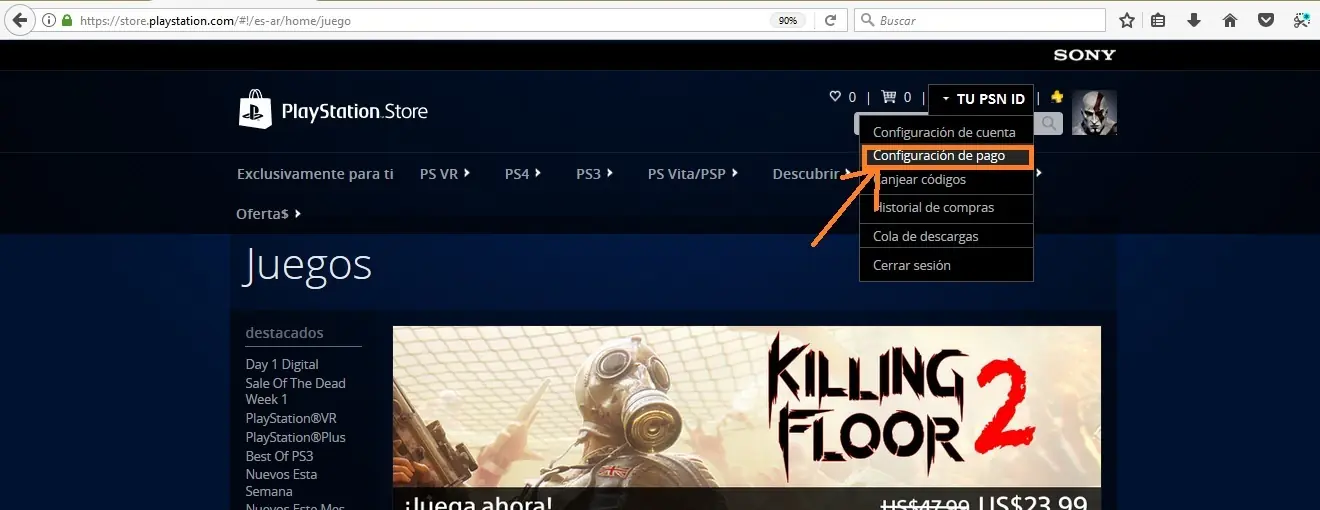
Task: Click the Killing Floor 2 banner
Action: (746, 418)
